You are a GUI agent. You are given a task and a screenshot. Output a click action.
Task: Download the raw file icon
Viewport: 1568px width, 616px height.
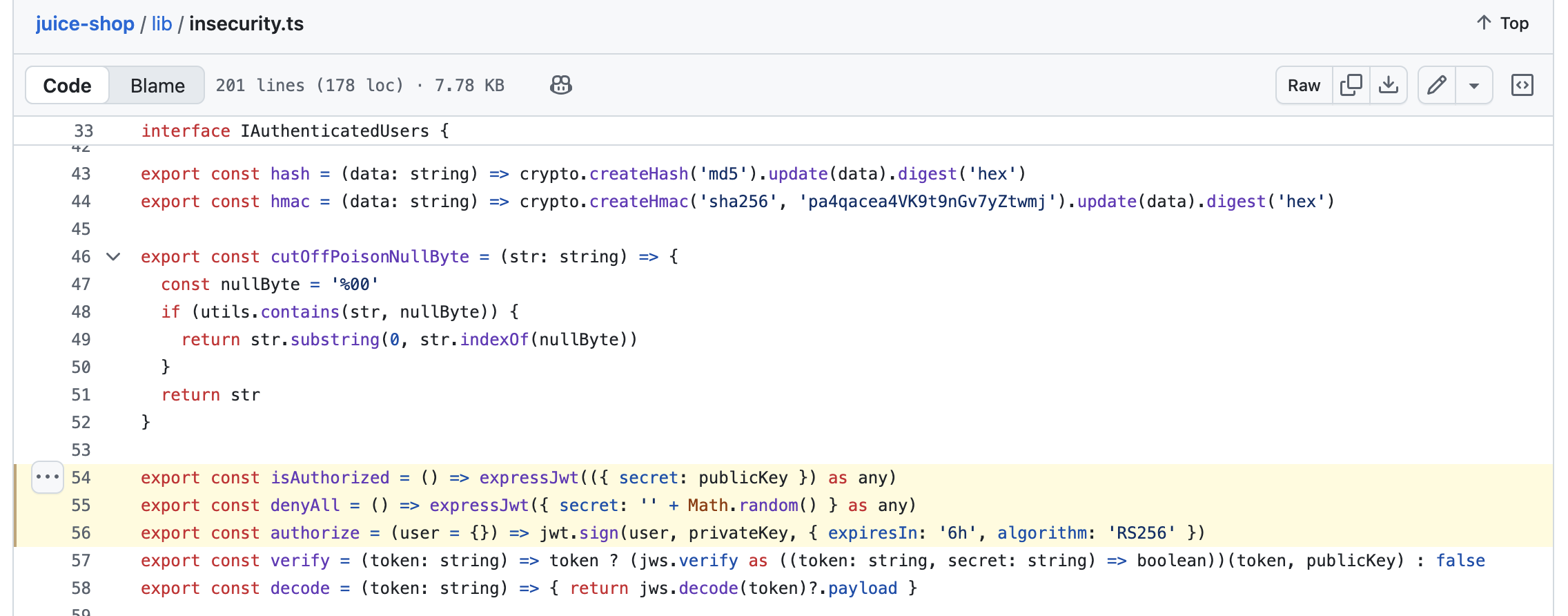point(1389,85)
